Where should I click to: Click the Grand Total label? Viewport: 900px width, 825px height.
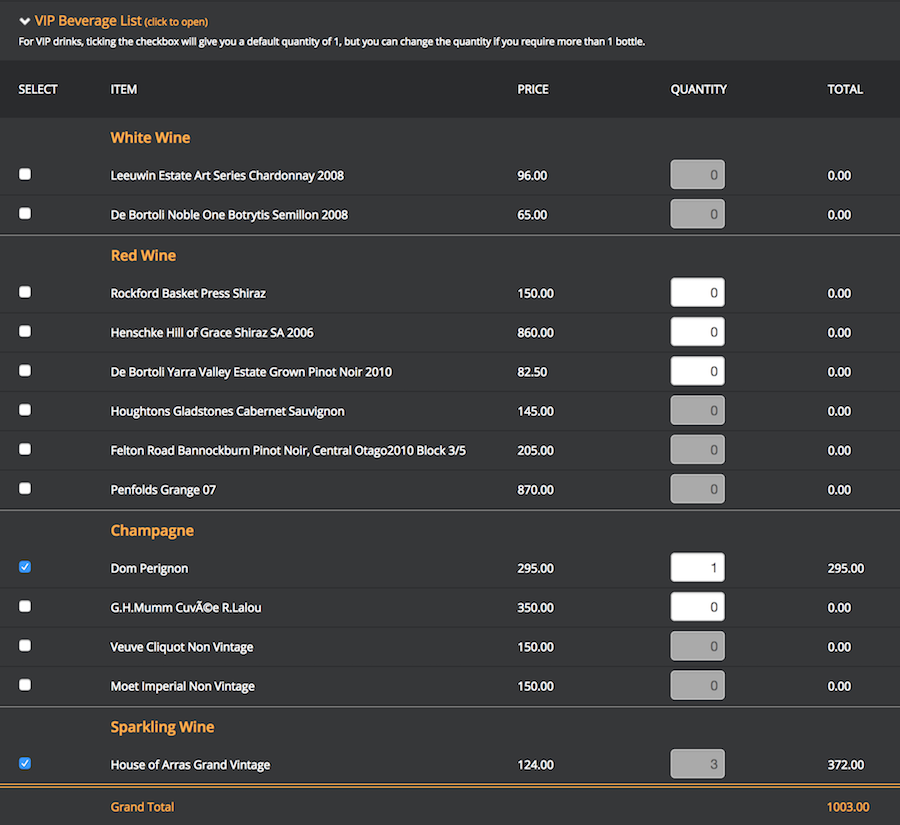point(142,807)
